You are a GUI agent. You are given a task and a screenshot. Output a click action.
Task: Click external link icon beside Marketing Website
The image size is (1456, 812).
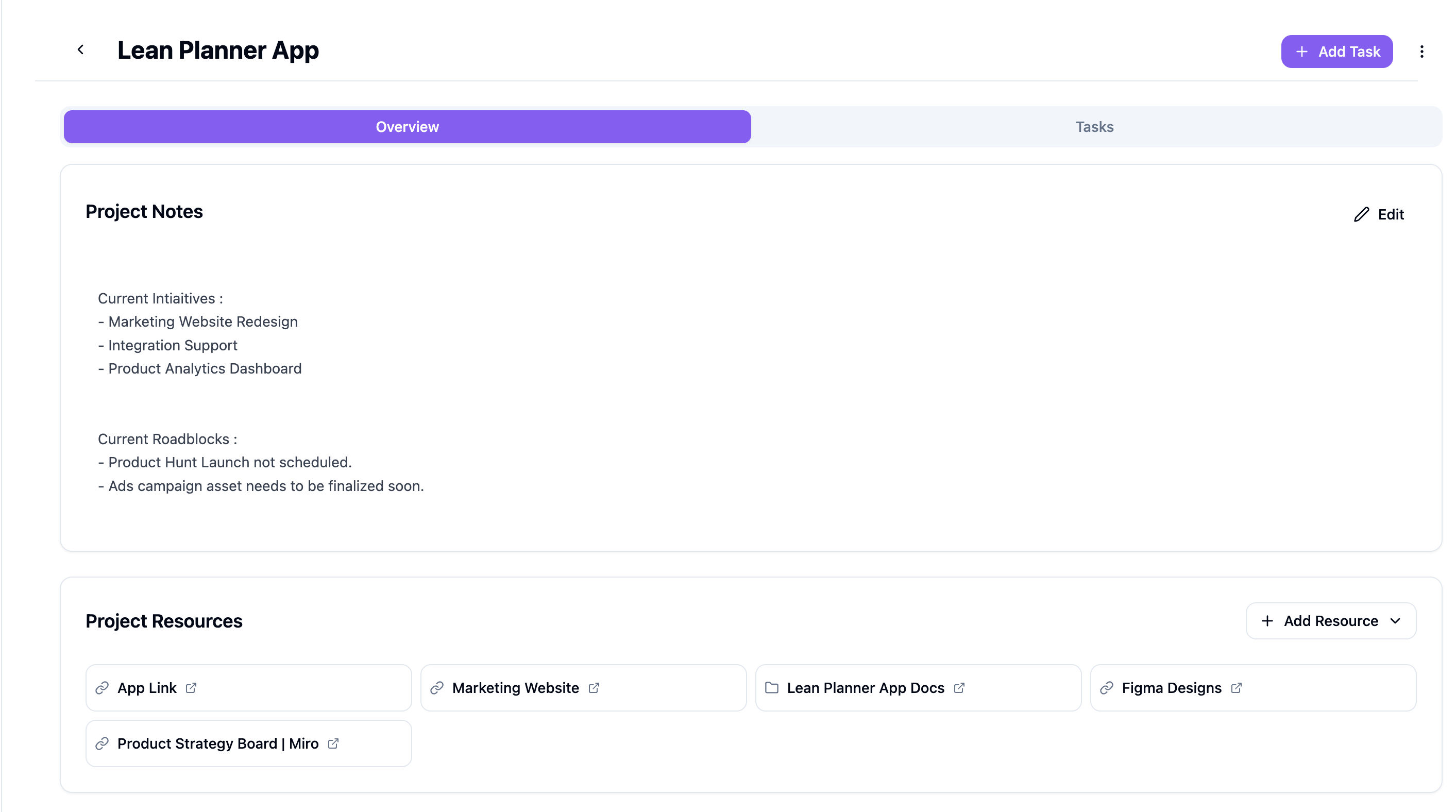click(x=594, y=688)
